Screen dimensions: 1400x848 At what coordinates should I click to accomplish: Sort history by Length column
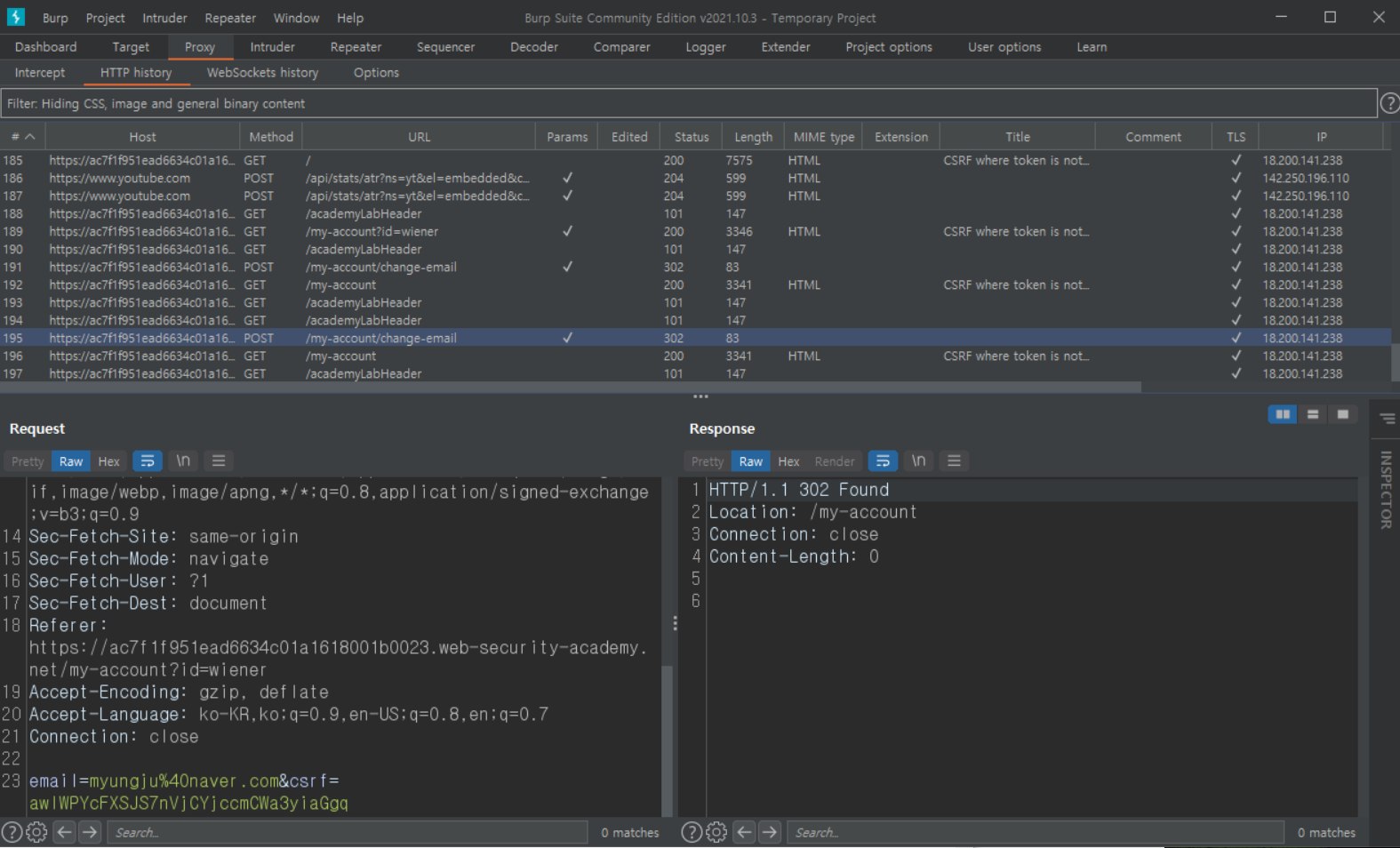coord(753,137)
